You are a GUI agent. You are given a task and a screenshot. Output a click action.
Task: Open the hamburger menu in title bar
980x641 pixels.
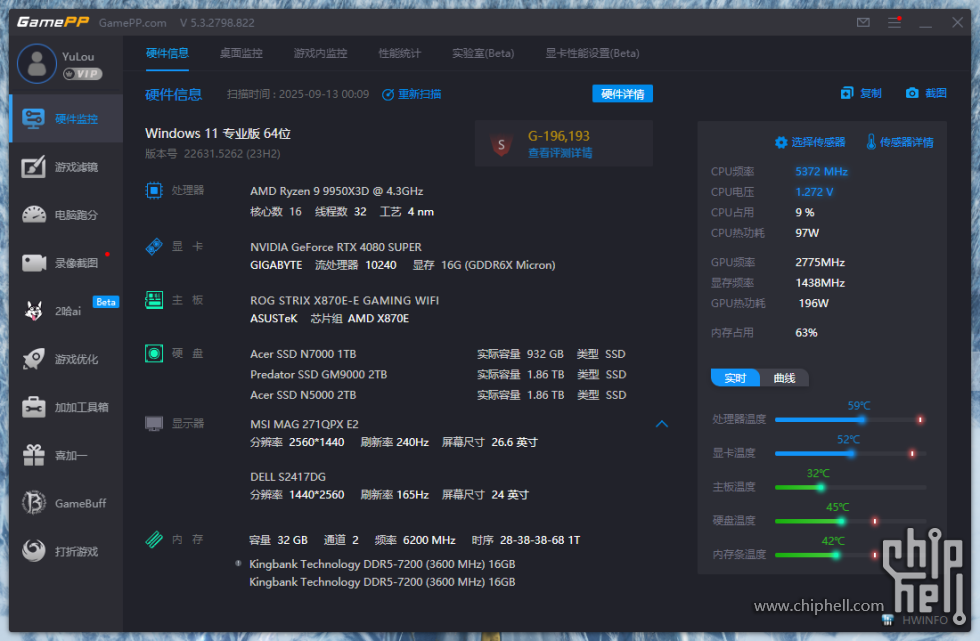tap(894, 22)
